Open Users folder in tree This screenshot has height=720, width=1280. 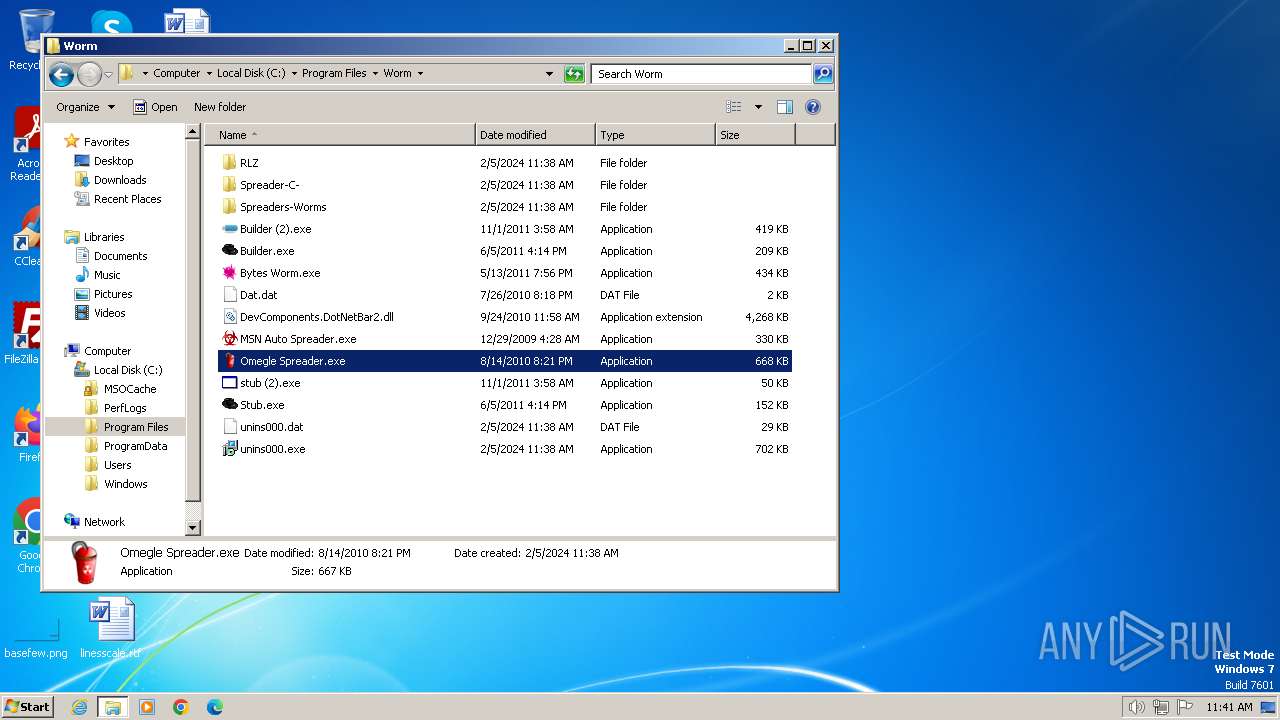tap(117, 465)
